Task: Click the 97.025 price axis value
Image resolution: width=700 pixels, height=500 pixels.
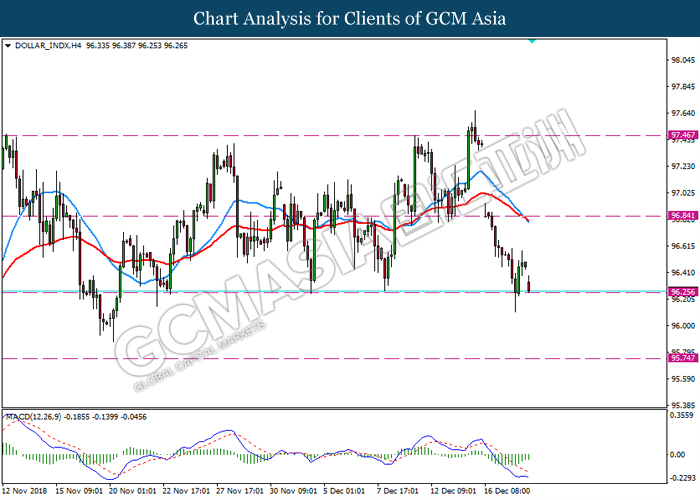Action: tap(683, 193)
